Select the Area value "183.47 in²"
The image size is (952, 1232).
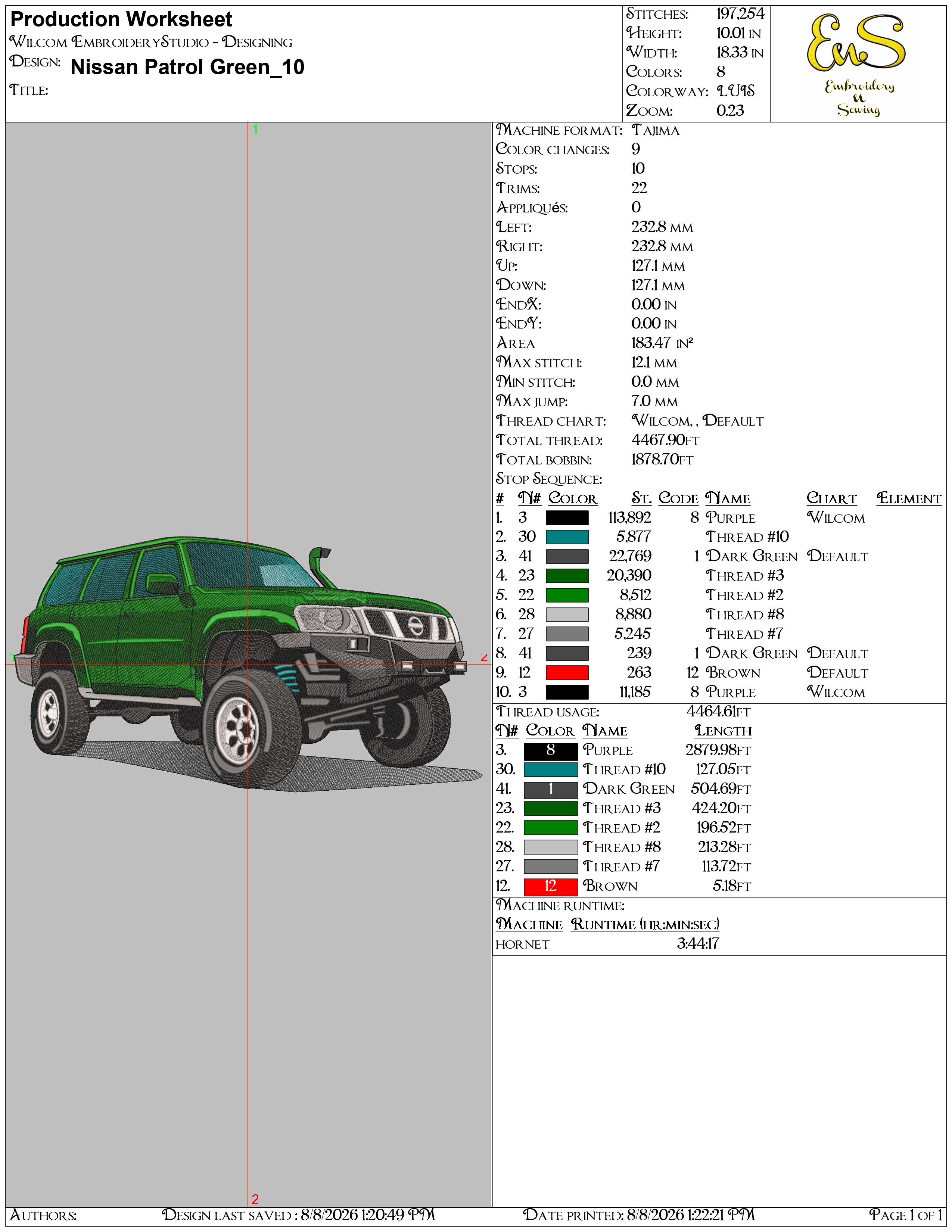pyautogui.click(x=662, y=343)
